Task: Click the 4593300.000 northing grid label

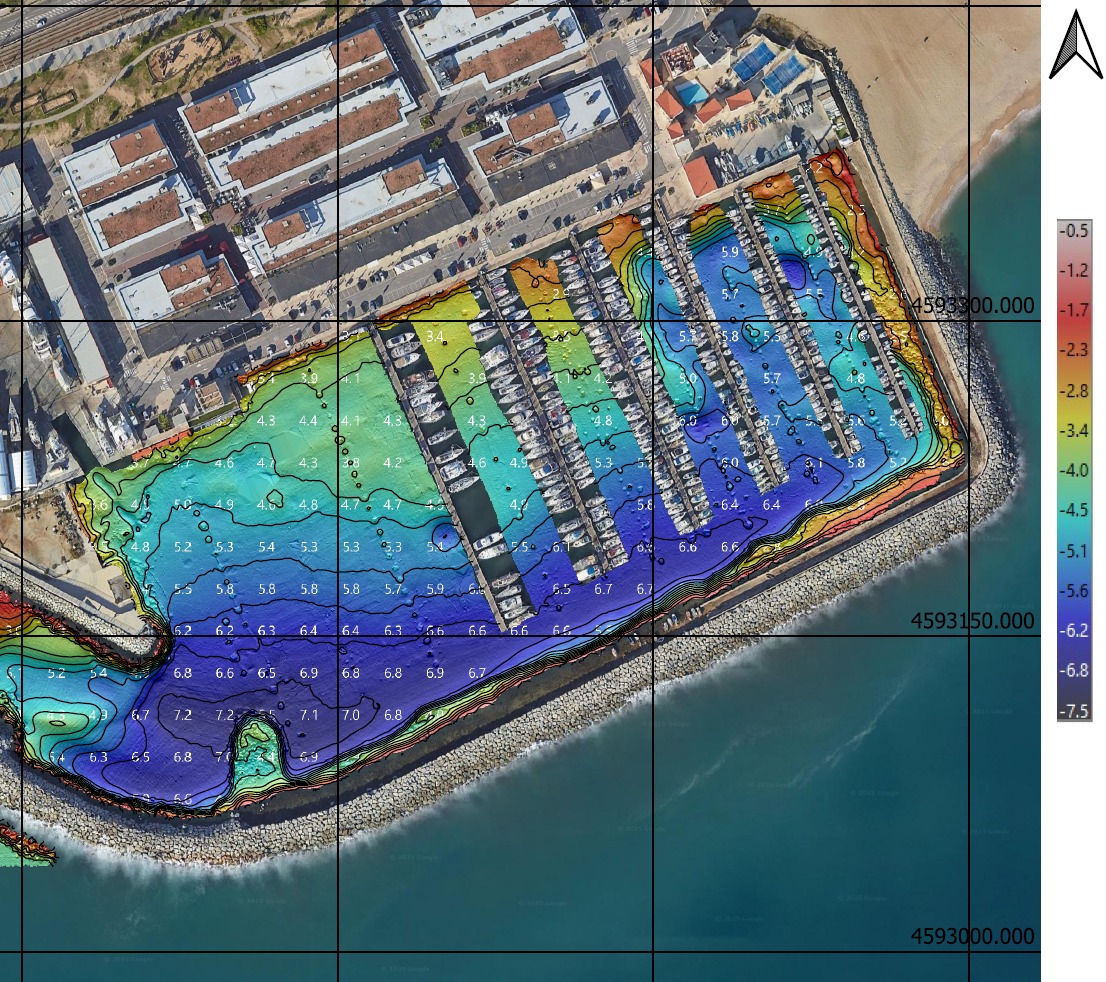Action: 972,306
